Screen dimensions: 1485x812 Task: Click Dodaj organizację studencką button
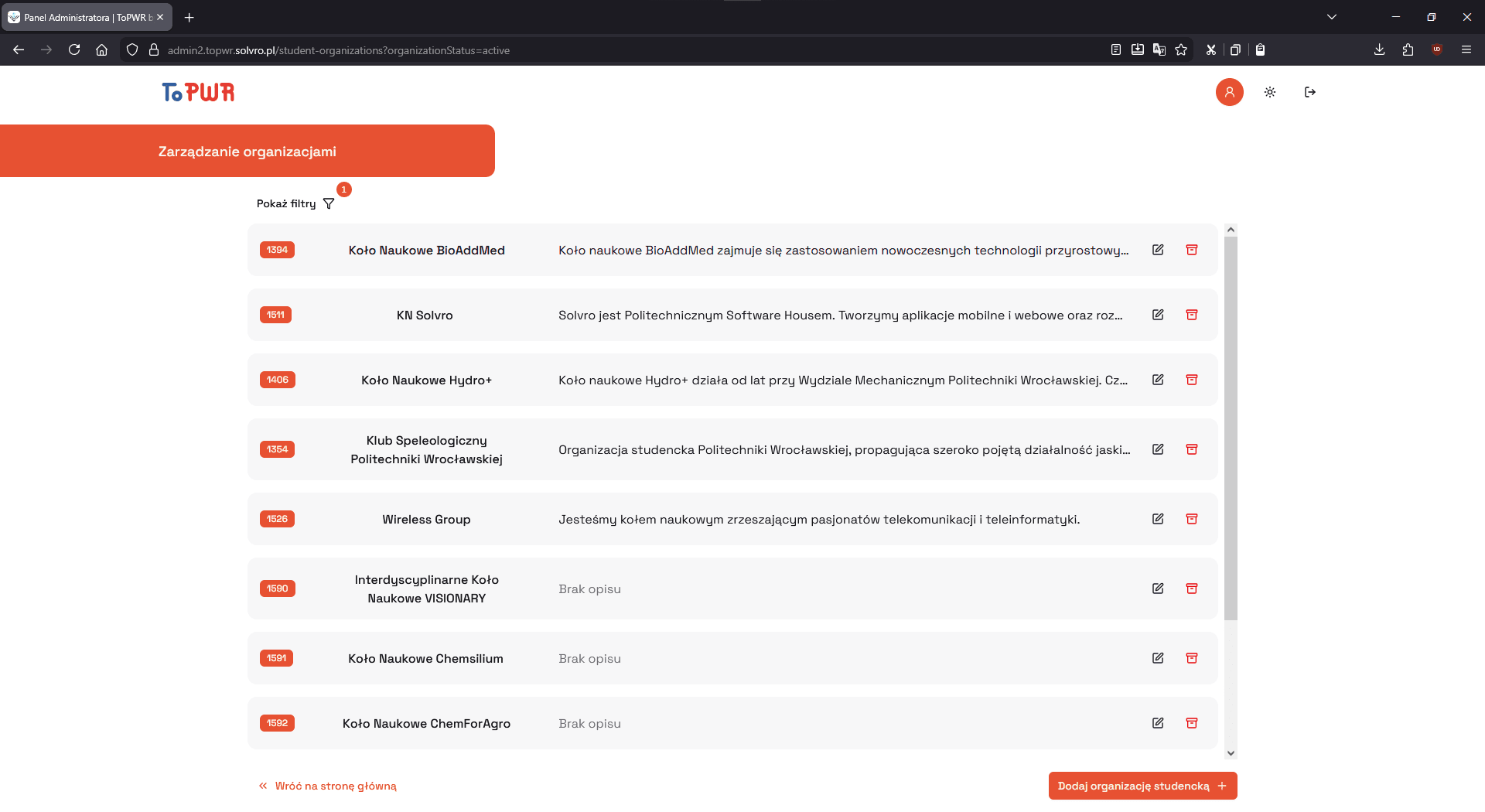(1142, 785)
